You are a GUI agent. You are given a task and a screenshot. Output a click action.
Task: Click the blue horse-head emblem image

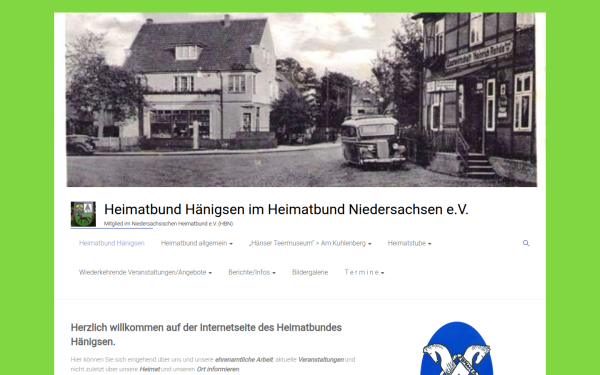(457, 348)
